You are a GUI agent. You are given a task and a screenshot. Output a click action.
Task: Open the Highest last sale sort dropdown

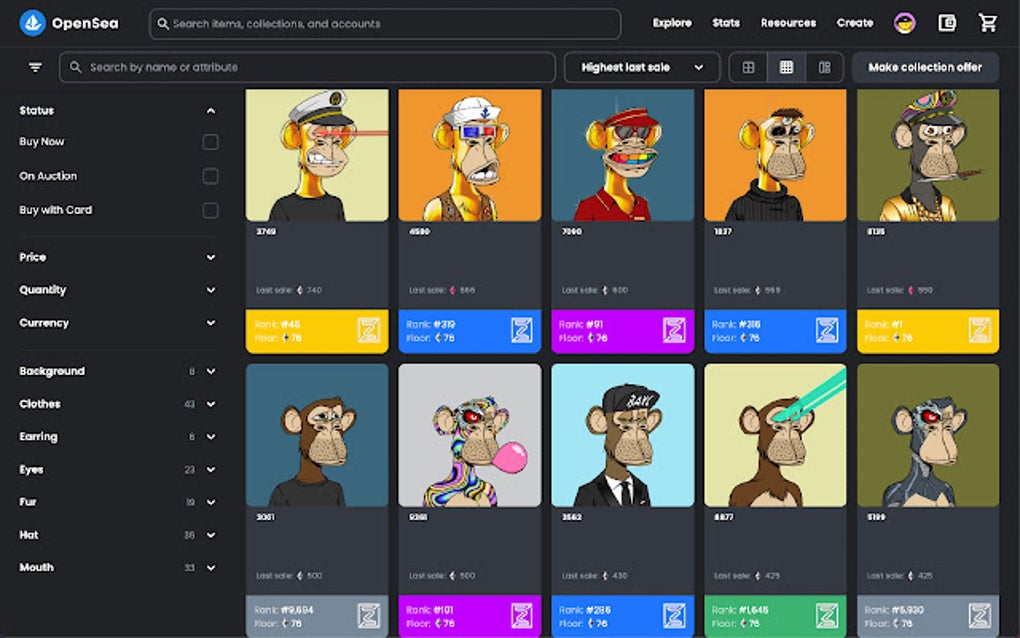click(x=643, y=67)
